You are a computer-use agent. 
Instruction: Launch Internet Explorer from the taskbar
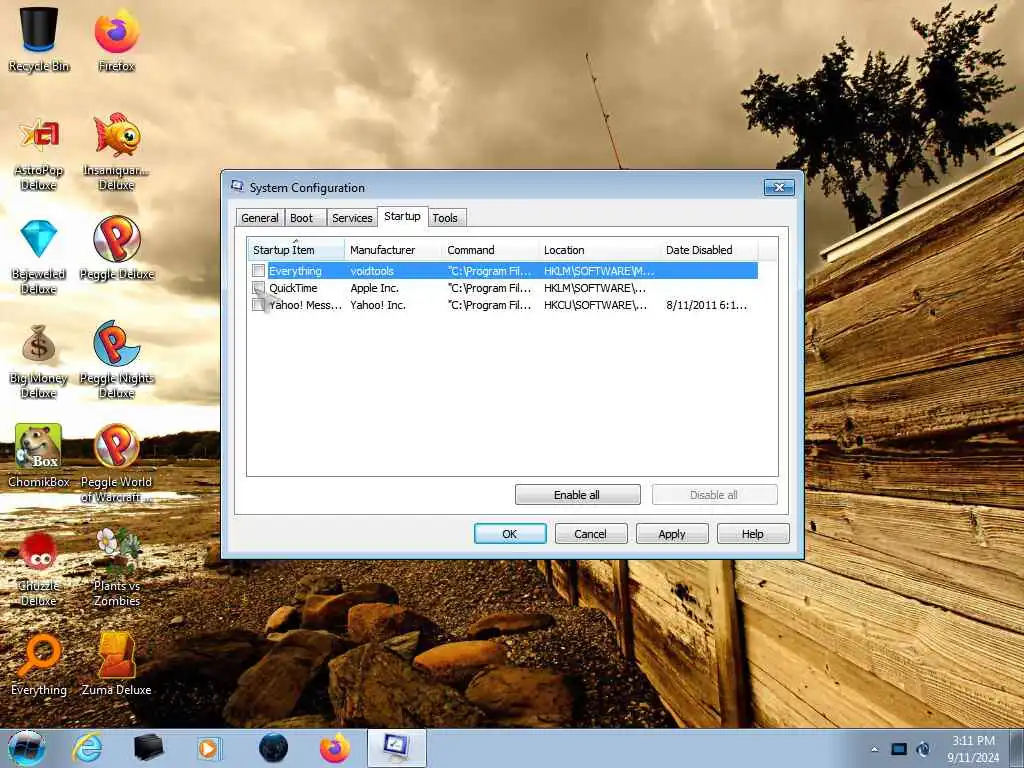coord(87,748)
